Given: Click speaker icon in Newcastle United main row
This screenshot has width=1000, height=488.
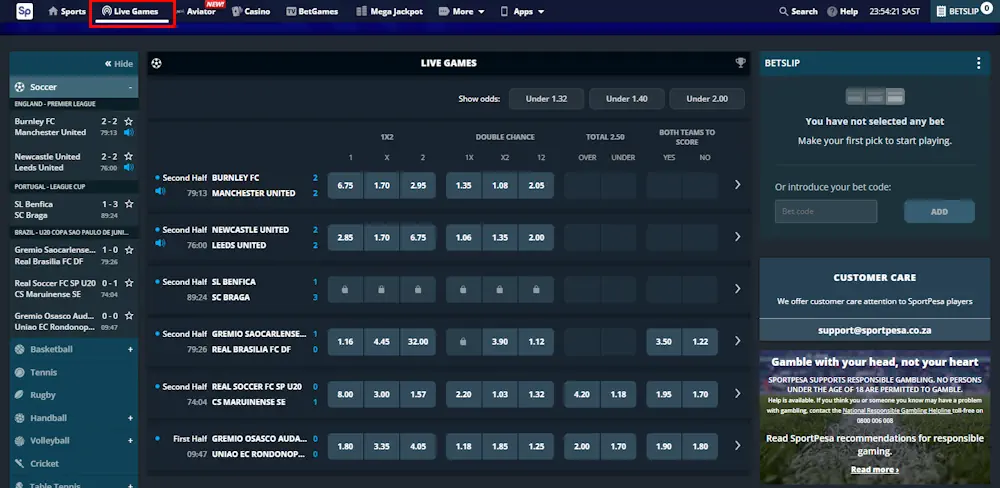Looking at the screenshot, I should click(x=160, y=243).
